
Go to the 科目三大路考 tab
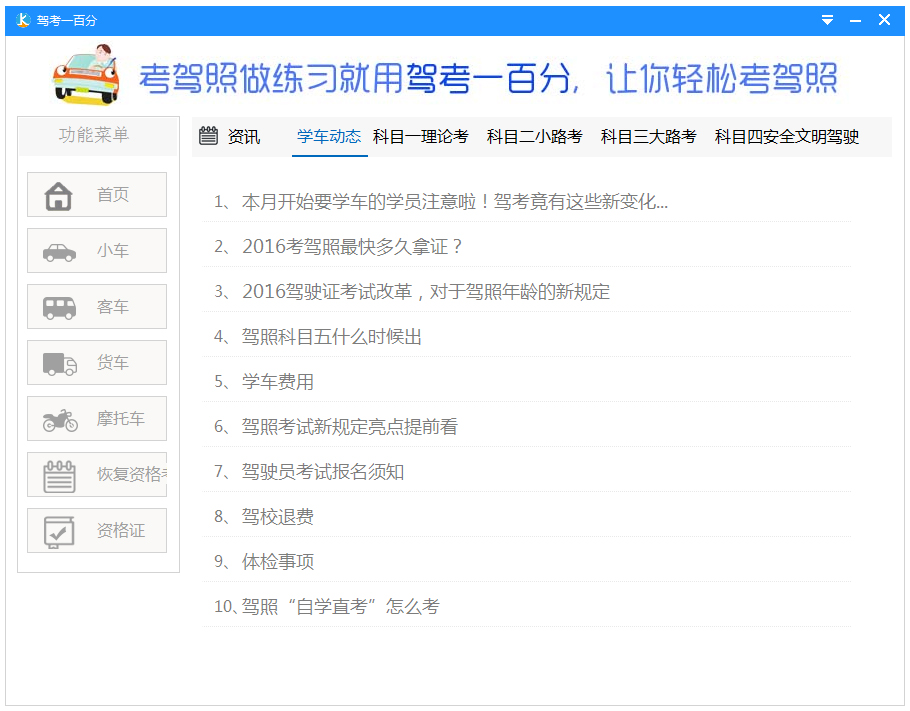click(648, 136)
